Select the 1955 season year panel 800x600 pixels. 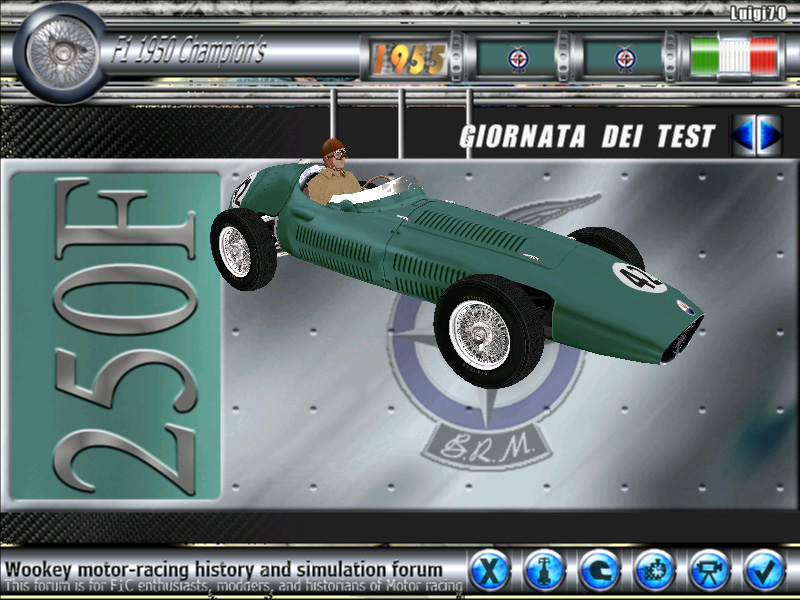pos(409,59)
